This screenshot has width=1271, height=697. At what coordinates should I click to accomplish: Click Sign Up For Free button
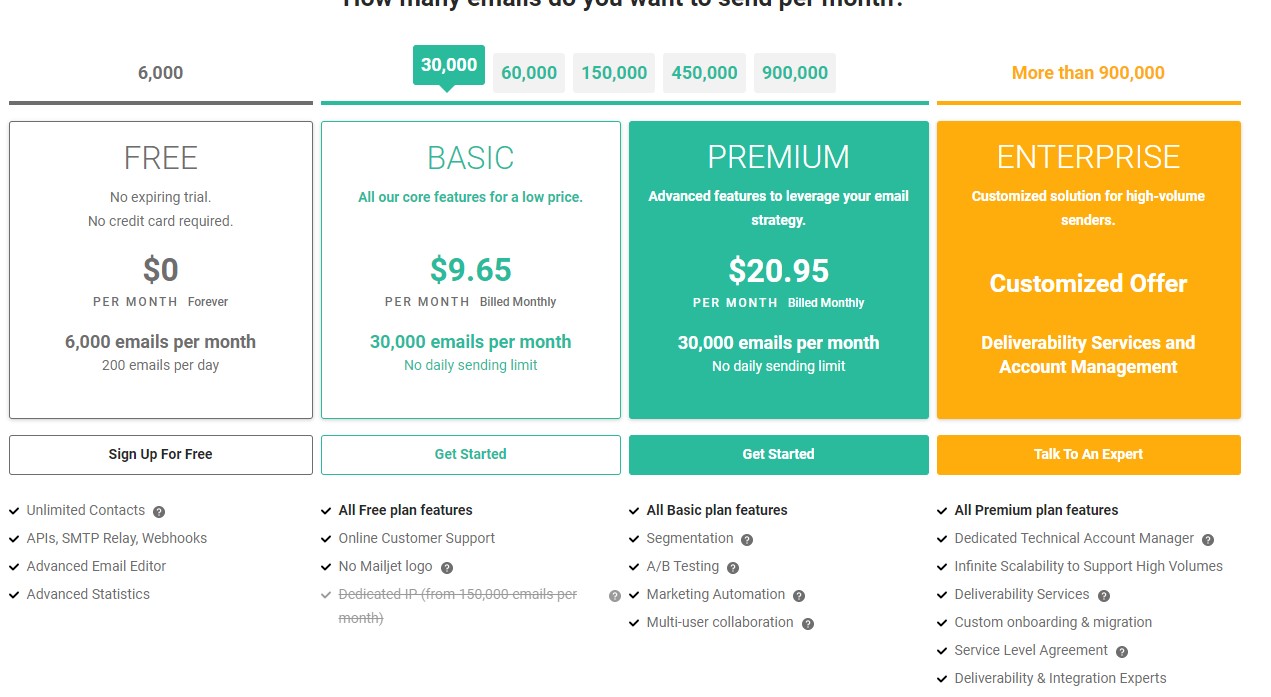coord(161,454)
